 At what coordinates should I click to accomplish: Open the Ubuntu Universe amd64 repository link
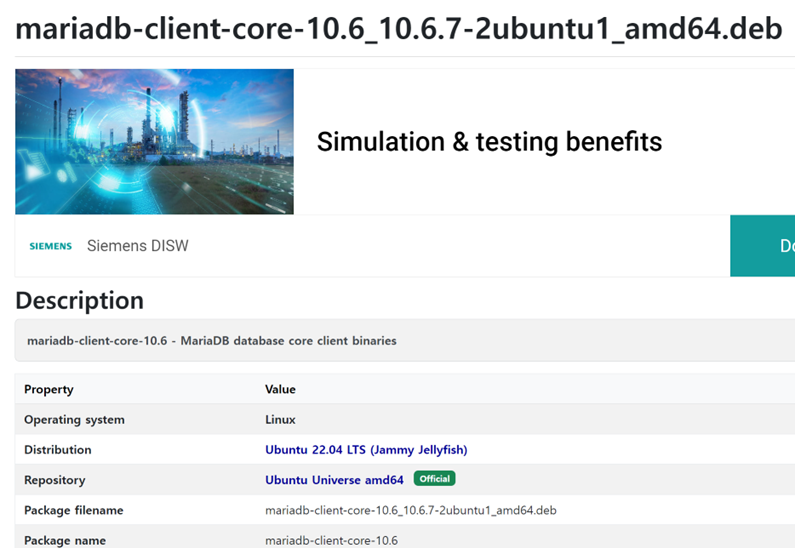[x=334, y=480]
